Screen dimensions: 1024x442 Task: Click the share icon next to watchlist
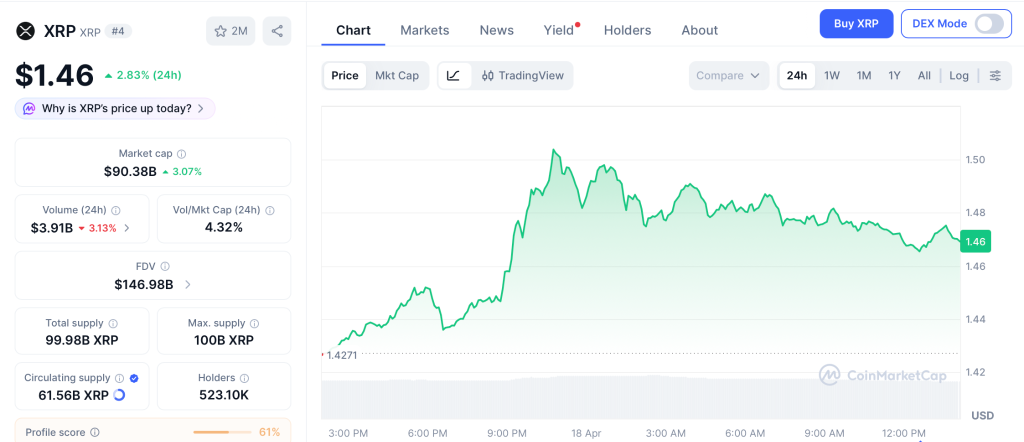(277, 31)
